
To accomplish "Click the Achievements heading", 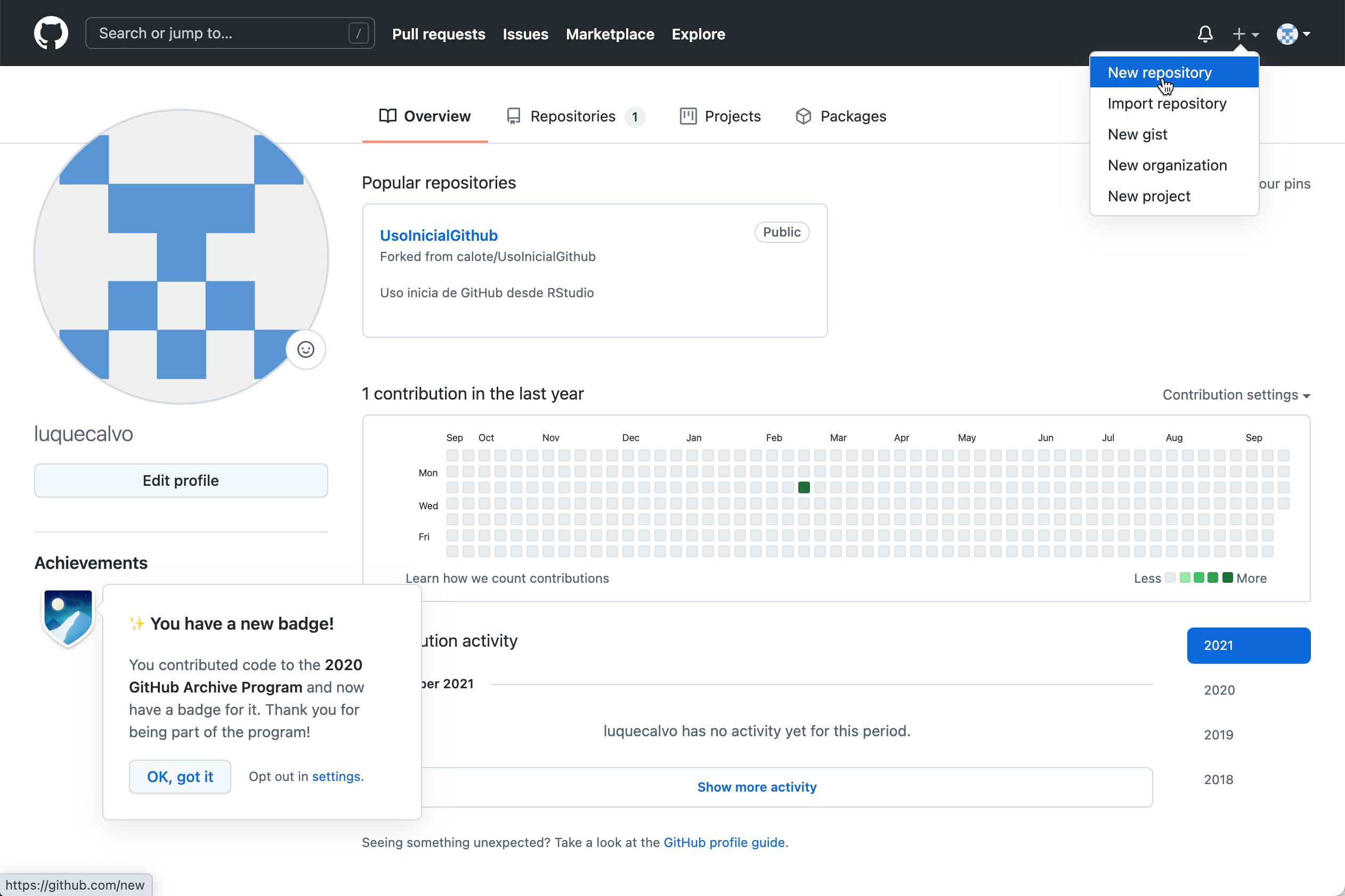I will pos(91,563).
